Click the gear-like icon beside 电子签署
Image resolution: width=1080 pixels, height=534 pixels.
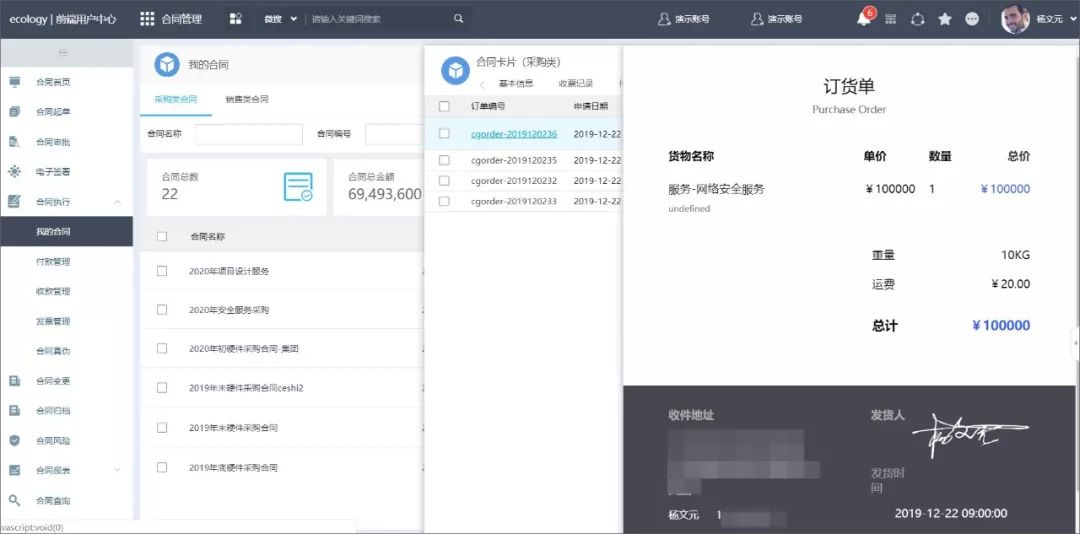[14, 172]
